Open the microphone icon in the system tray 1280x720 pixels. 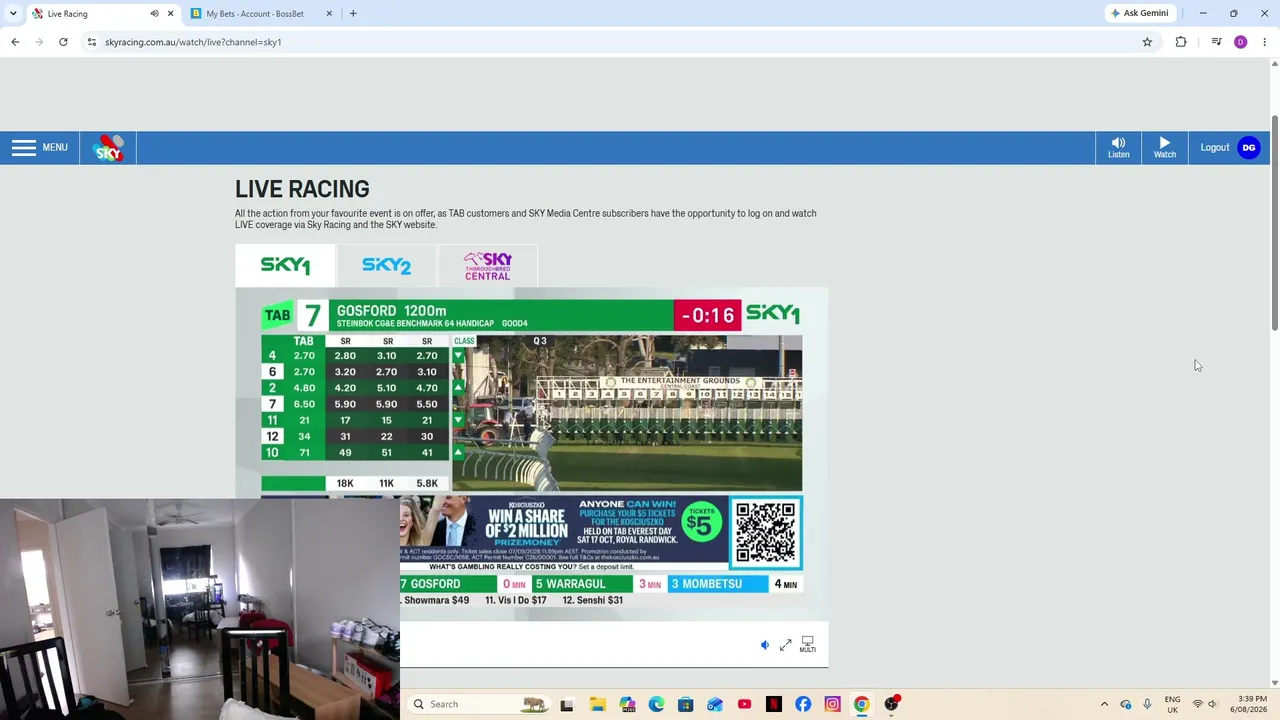1147,704
